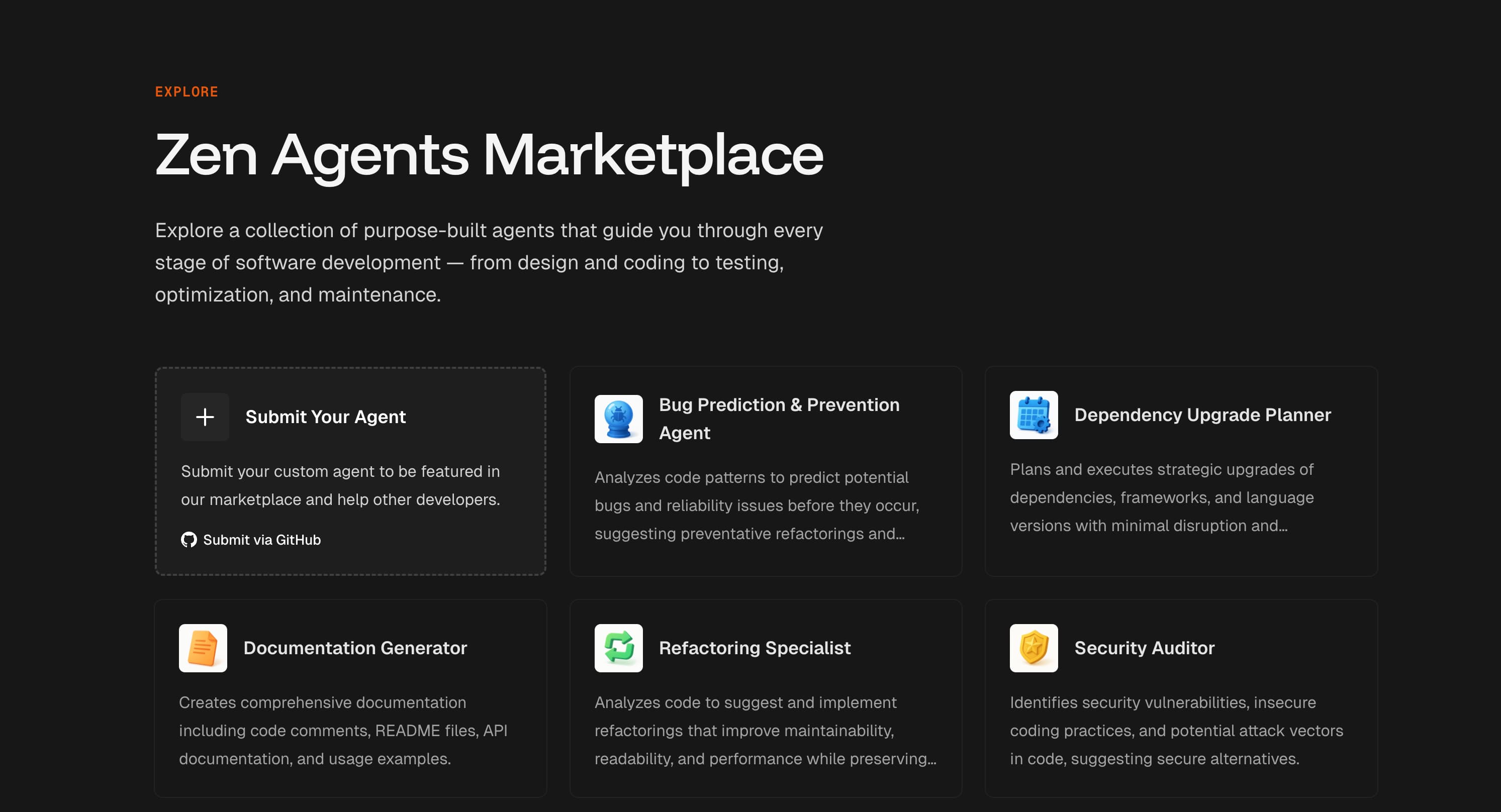1501x812 pixels.
Task: Click the Refactoring Specialist green arrows icon
Action: point(618,648)
